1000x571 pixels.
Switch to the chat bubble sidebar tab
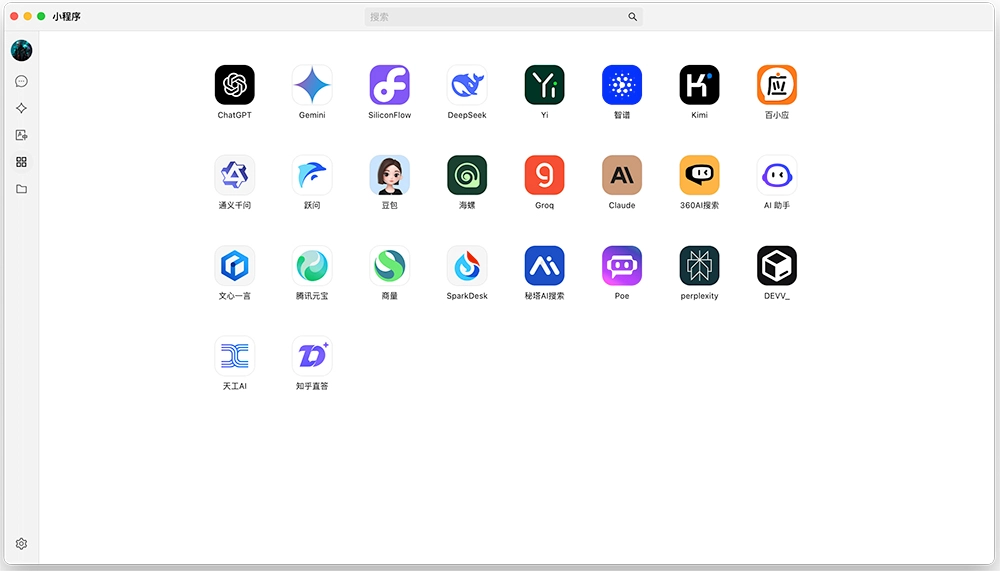coord(22,81)
